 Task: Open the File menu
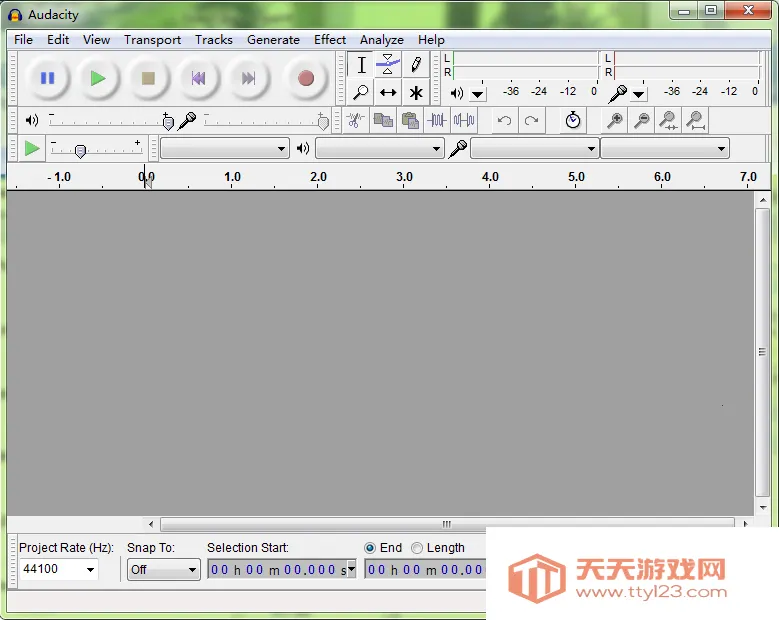tap(23, 40)
